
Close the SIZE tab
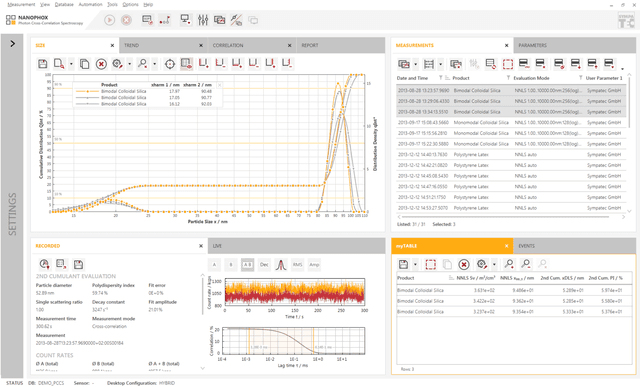tap(112, 45)
